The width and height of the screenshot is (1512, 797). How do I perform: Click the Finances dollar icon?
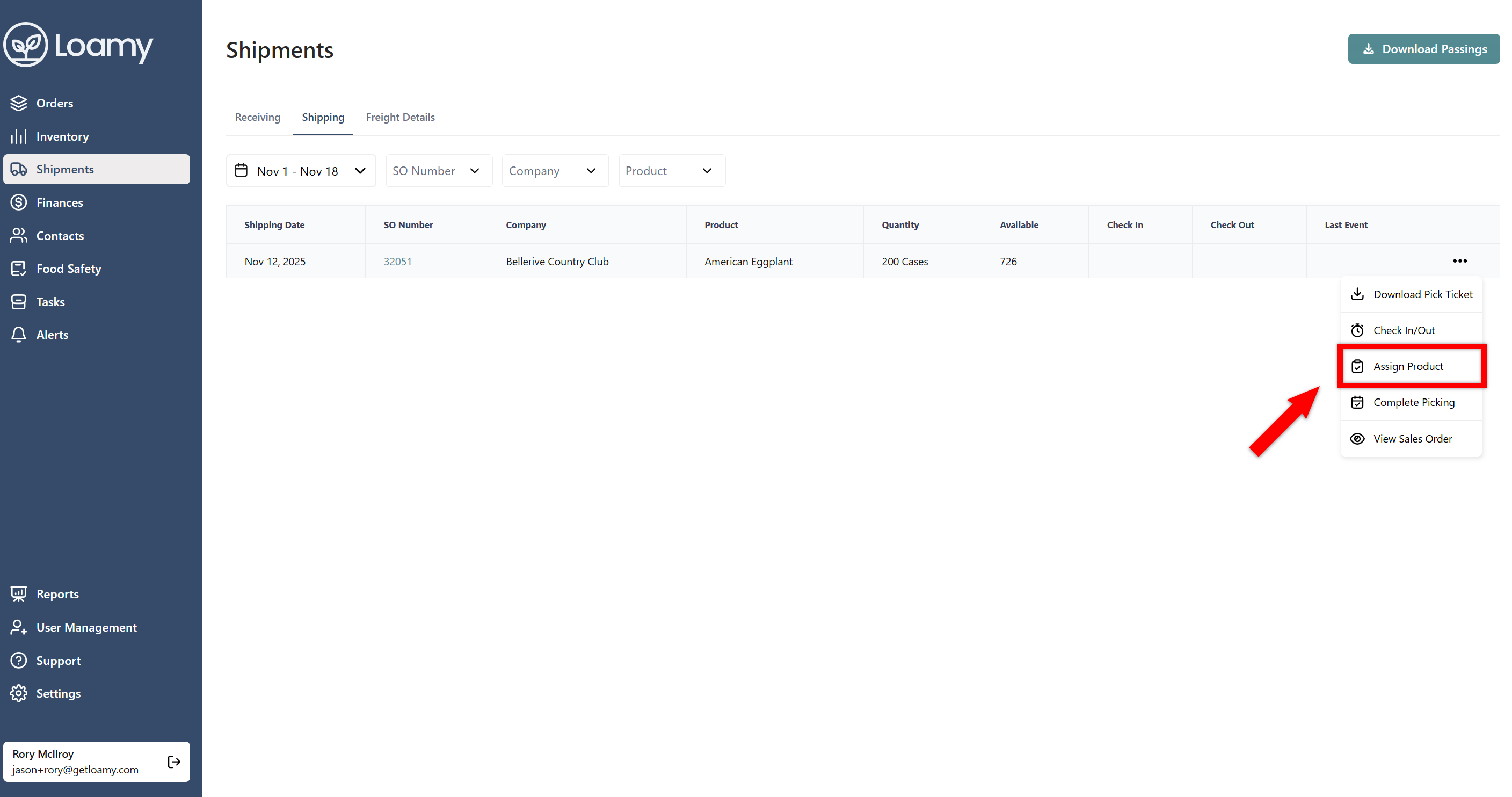(19, 202)
